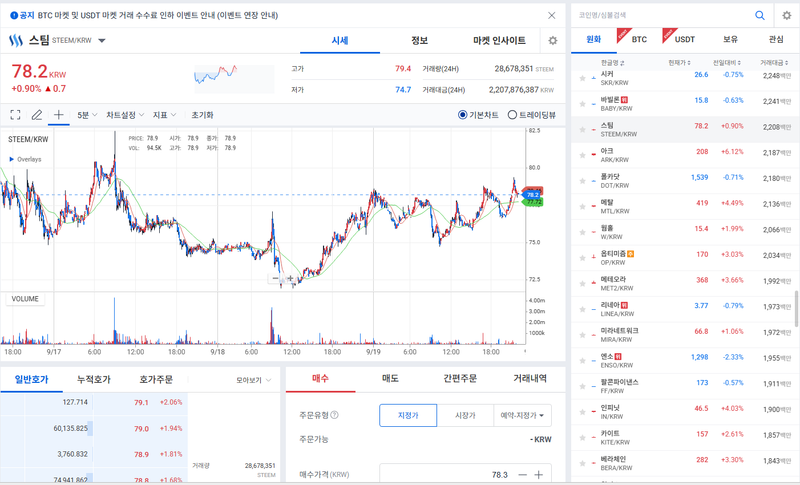Toggle fullscreen chart mode icon
The image size is (800, 485).
[x=15, y=115]
